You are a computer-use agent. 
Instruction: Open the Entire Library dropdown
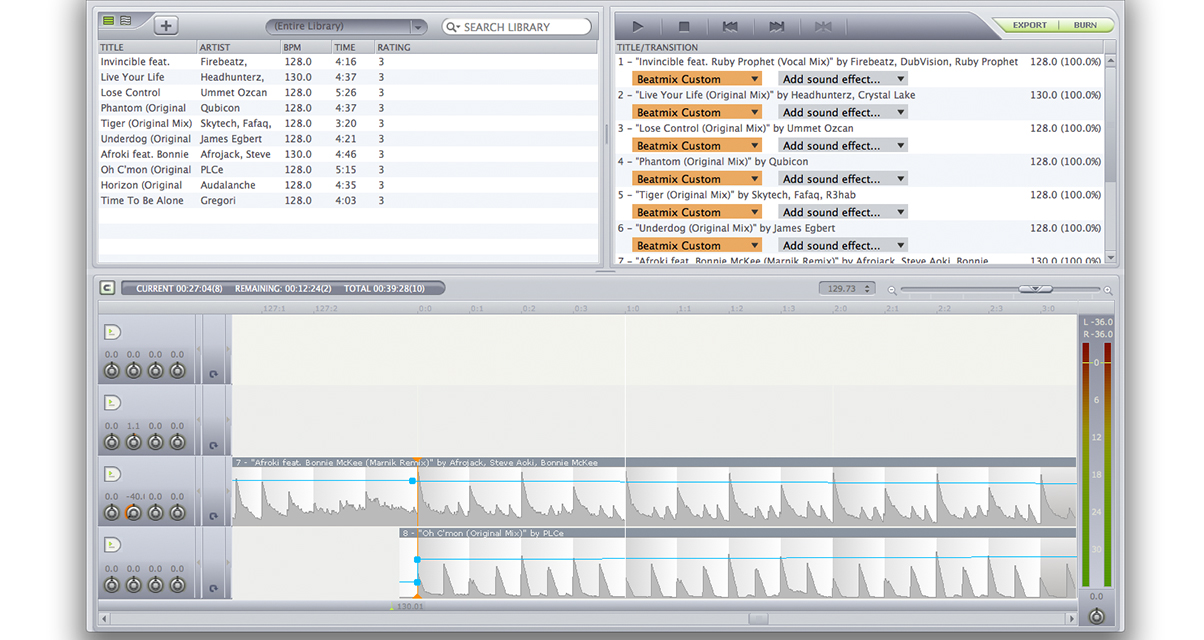tap(346, 27)
